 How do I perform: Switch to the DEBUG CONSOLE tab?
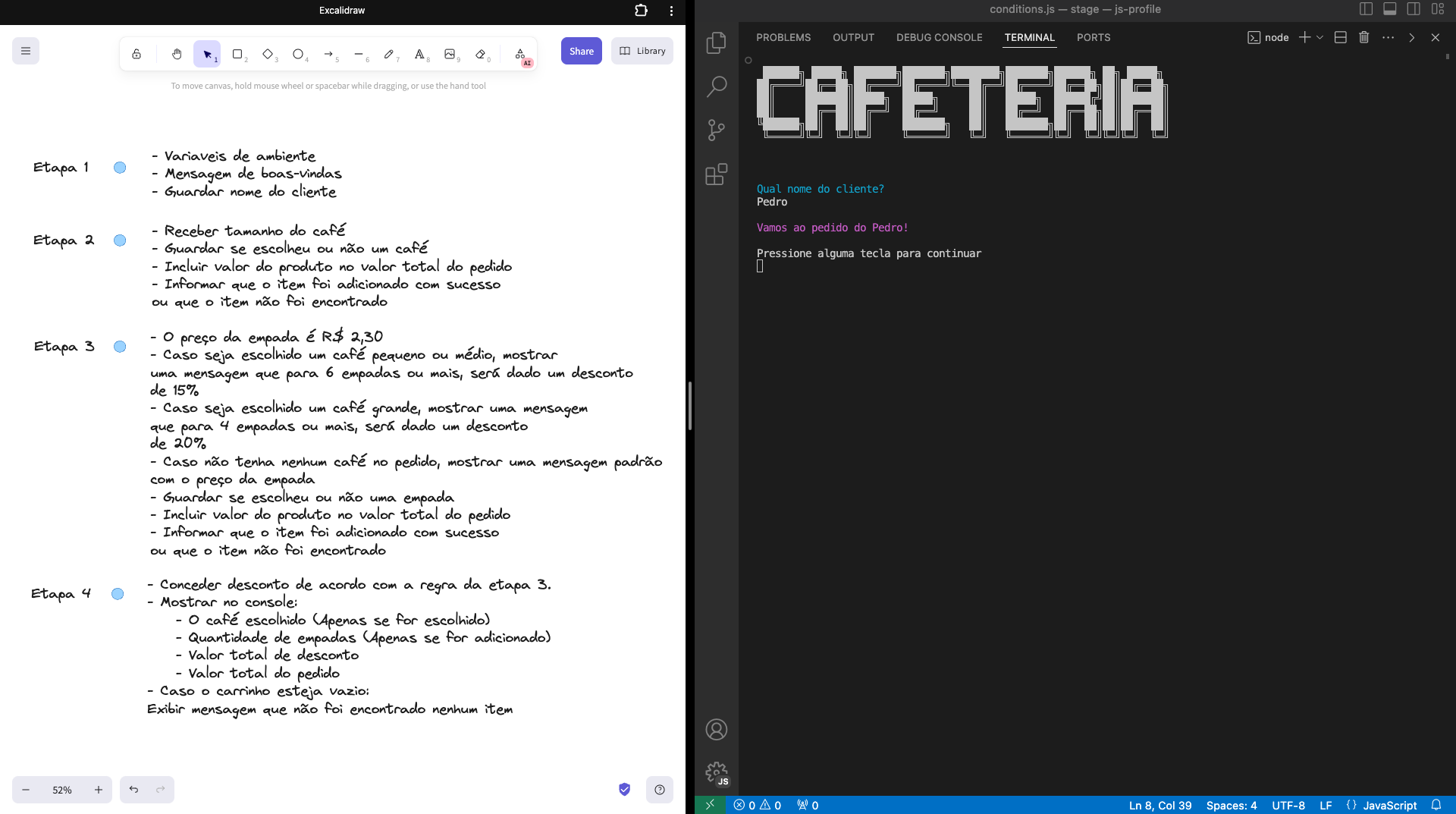pyautogui.click(x=939, y=37)
